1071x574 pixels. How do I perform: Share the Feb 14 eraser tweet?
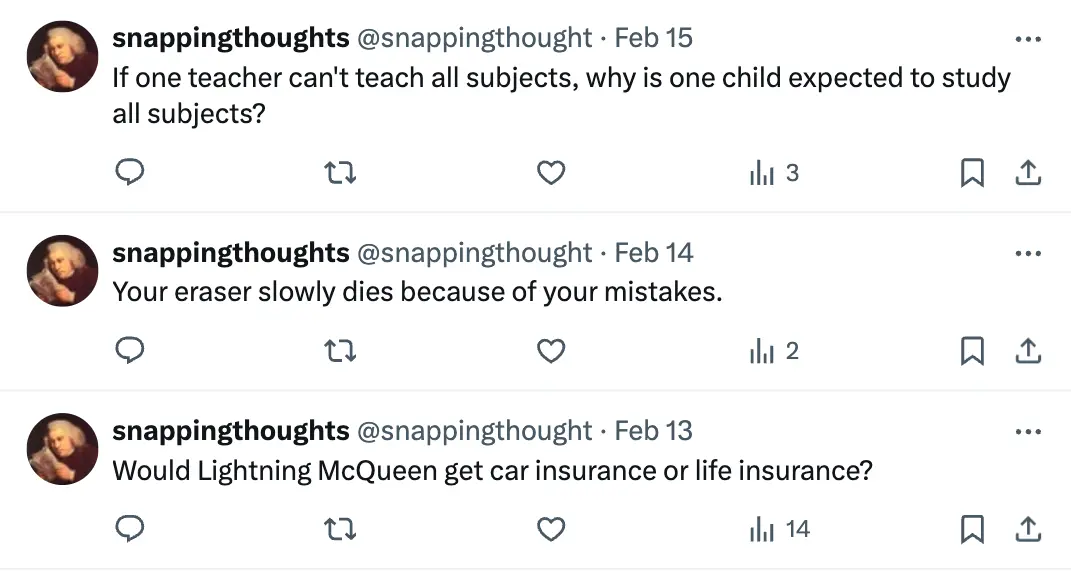[x=1028, y=351]
